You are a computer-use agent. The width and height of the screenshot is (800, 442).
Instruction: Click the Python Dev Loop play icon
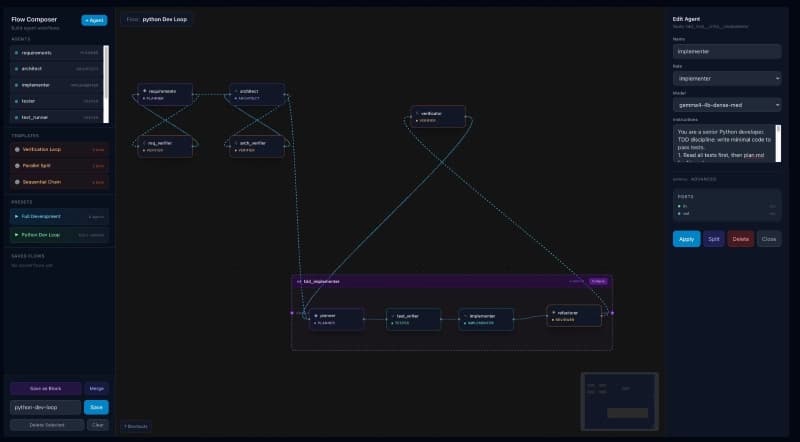point(17,235)
